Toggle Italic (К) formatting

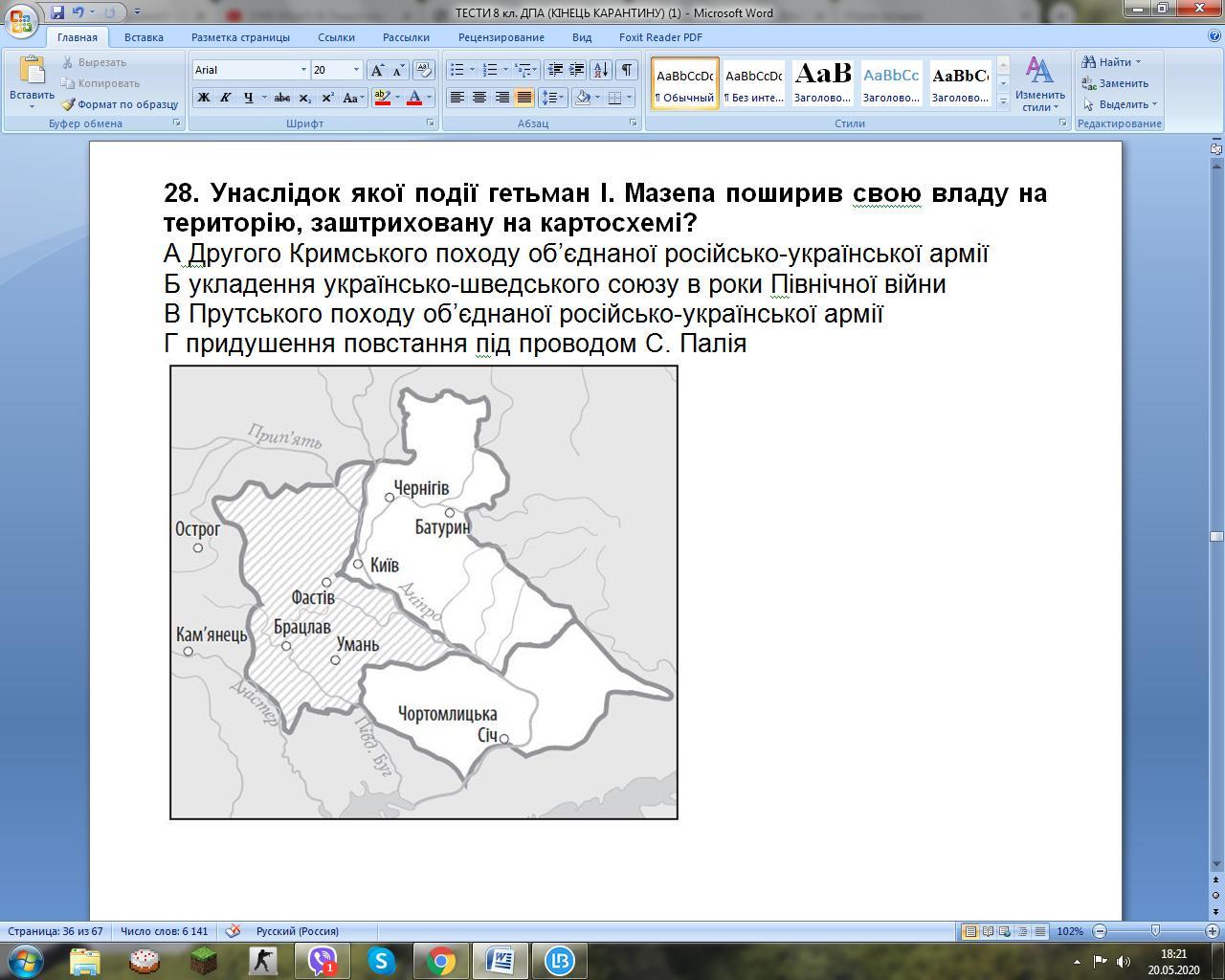point(226,98)
